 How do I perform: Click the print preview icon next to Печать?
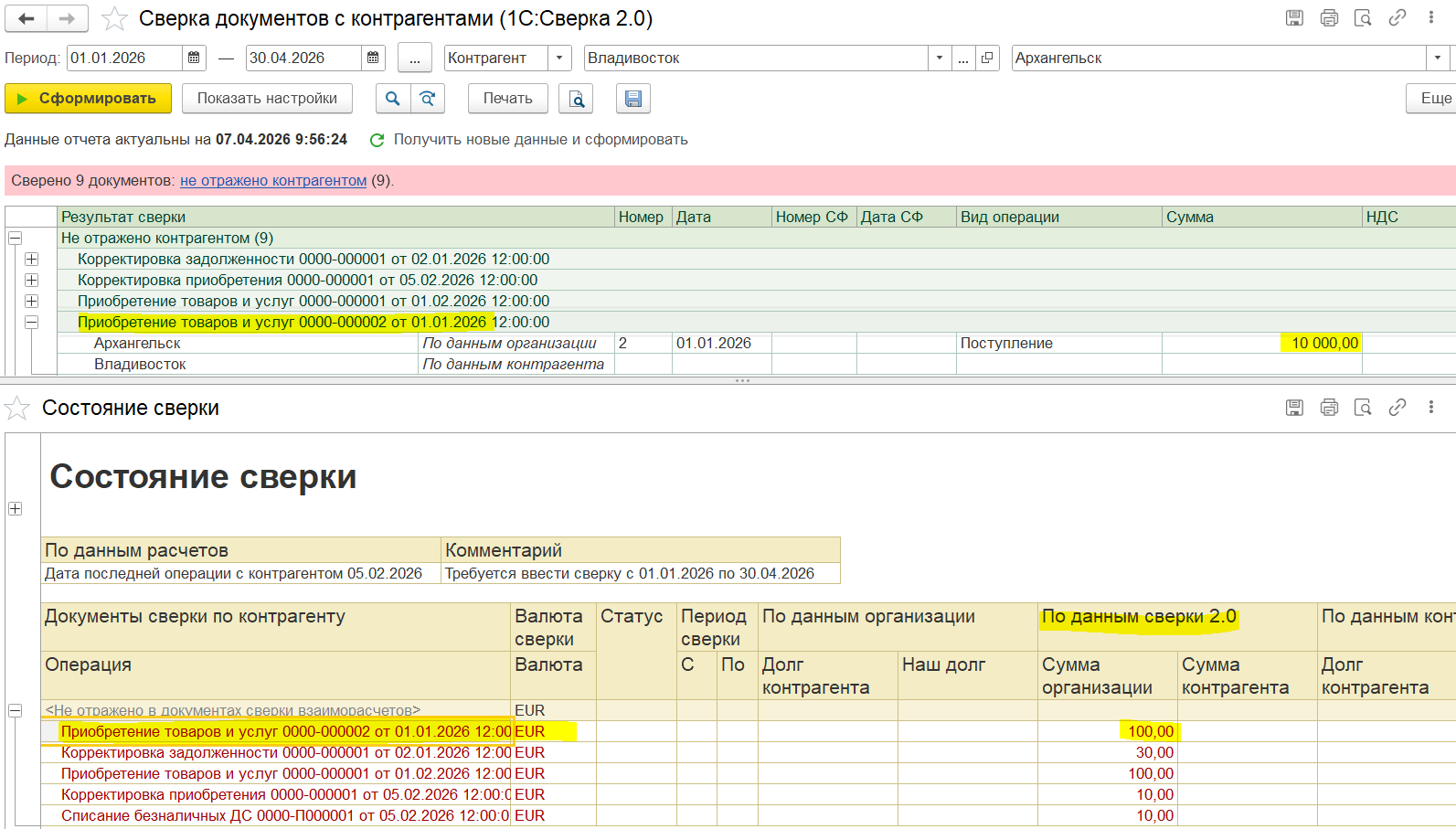tap(577, 99)
